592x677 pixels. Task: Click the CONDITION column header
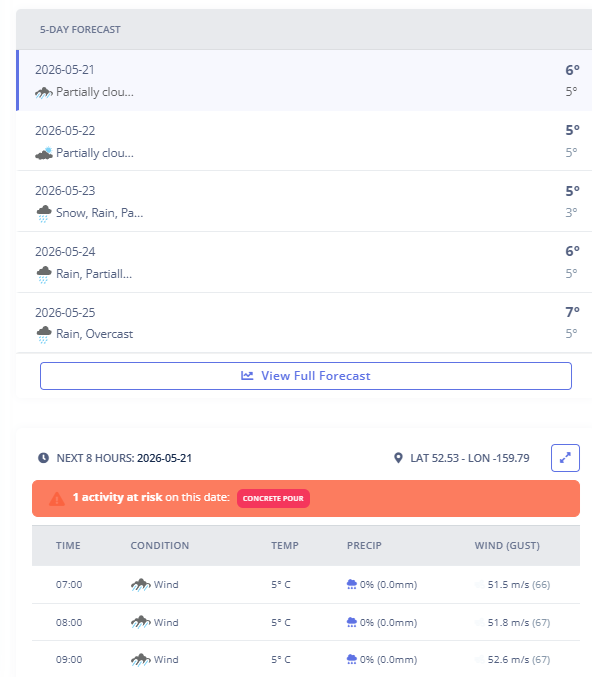click(x=160, y=545)
